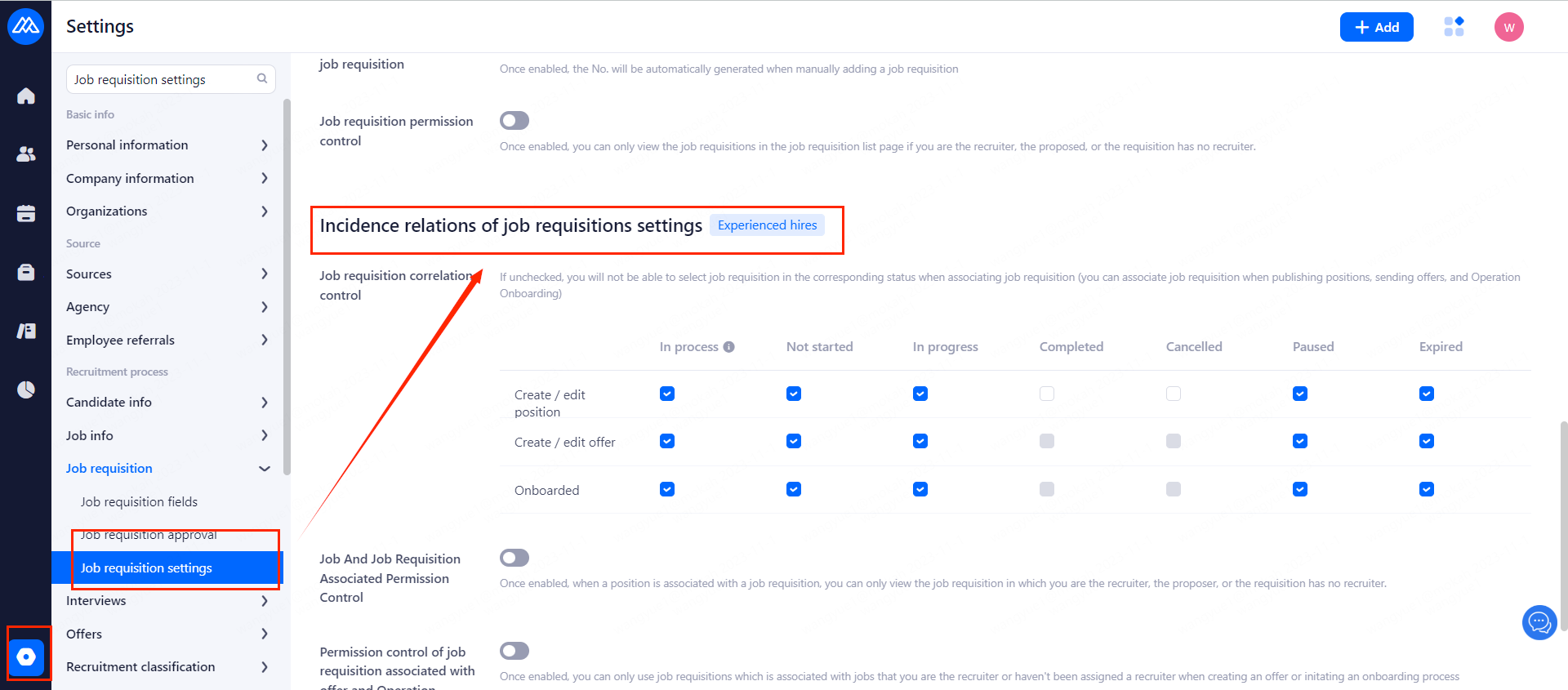Viewport: 1568px width, 690px height.
Task: Open the settings gear at sidebar bottom
Action: coord(26,657)
